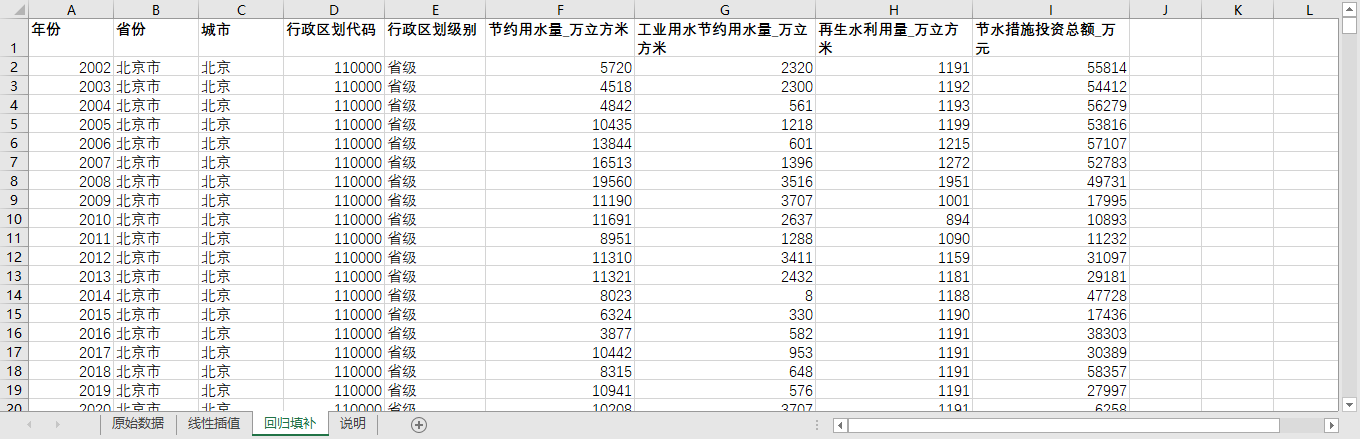
Task: Click the 工业用水节约用水量 header cell
Action: pos(725,38)
